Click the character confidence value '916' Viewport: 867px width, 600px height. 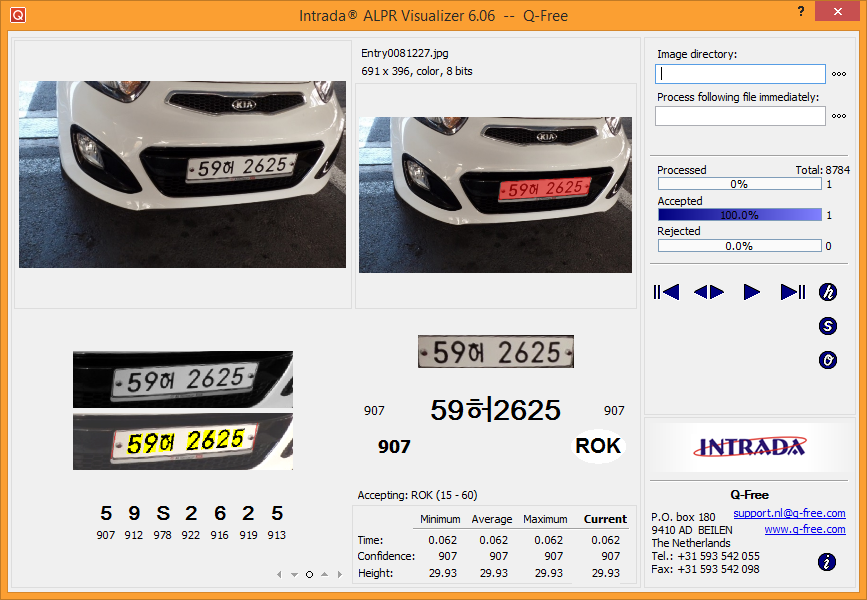pyautogui.click(x=220, y=535)
